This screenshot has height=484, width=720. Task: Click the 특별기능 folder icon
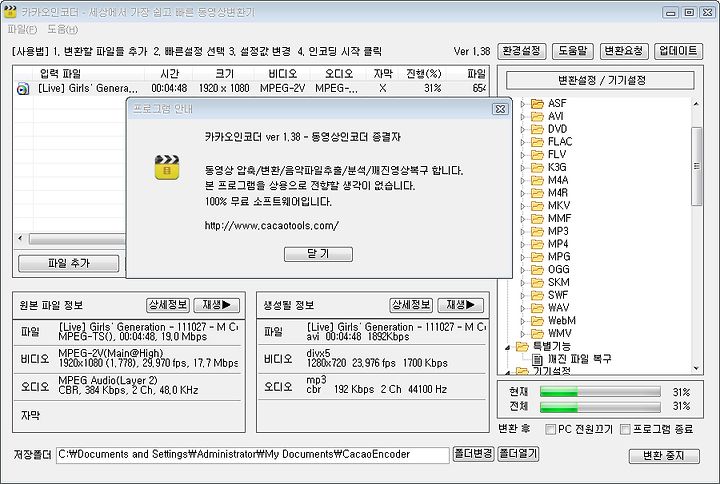(x=522, y=346)
